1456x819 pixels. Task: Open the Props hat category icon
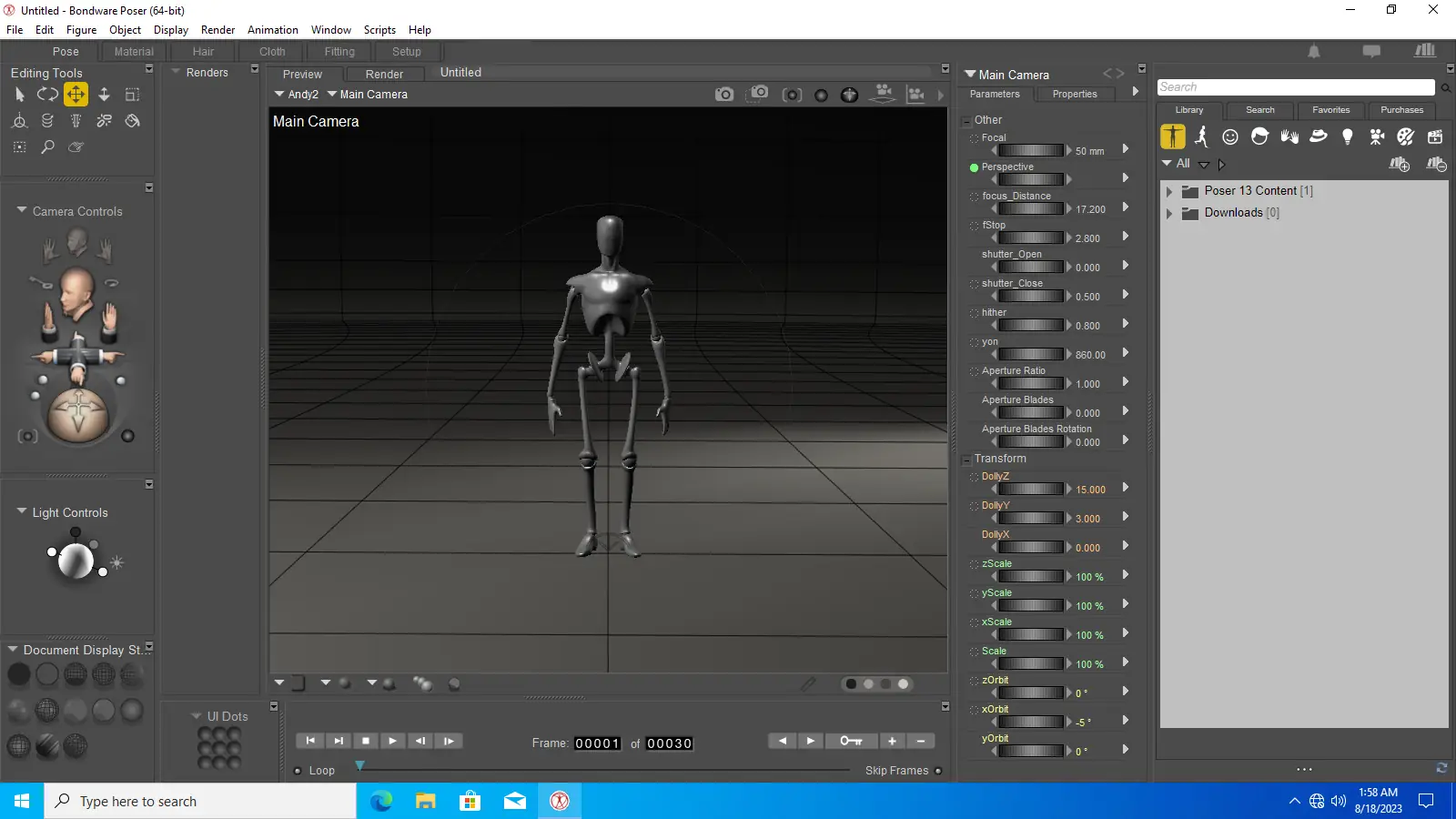[x=1319, y=136]
